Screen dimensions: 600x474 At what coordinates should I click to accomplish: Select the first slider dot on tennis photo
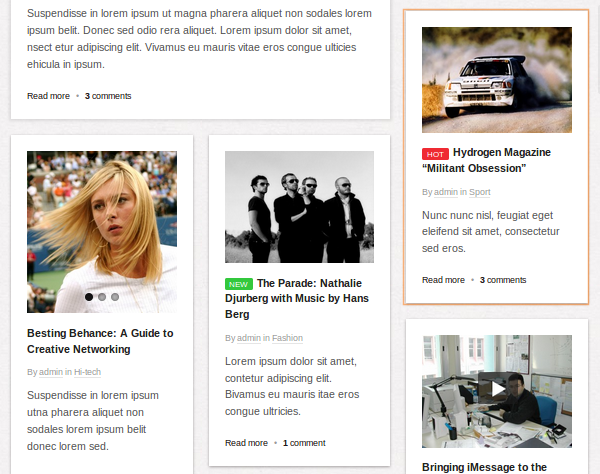coord(89,297)
